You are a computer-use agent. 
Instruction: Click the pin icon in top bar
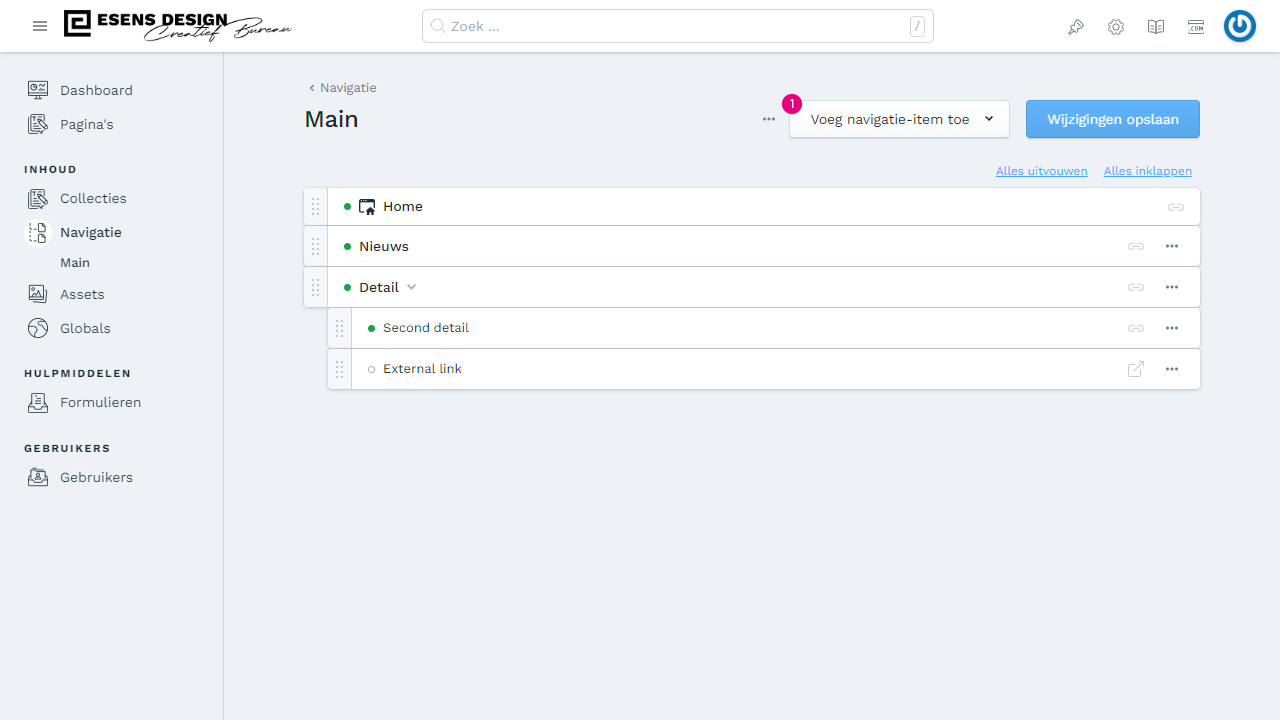click(x=1076, y=27)
